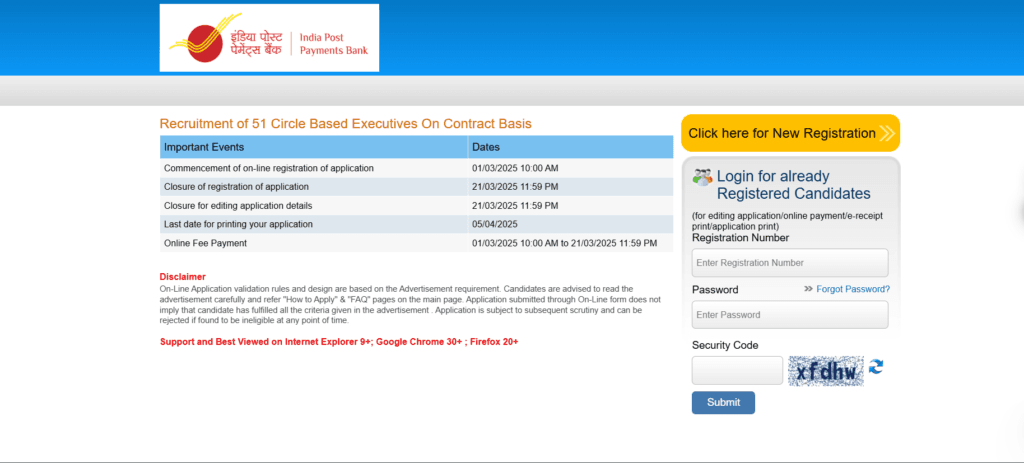Screen dimensions: 1024x463
Task: Click '01/03/2025 10:00 AM to 21/03/2025 11:59 PM'
Action: click(x=564, y=243)
